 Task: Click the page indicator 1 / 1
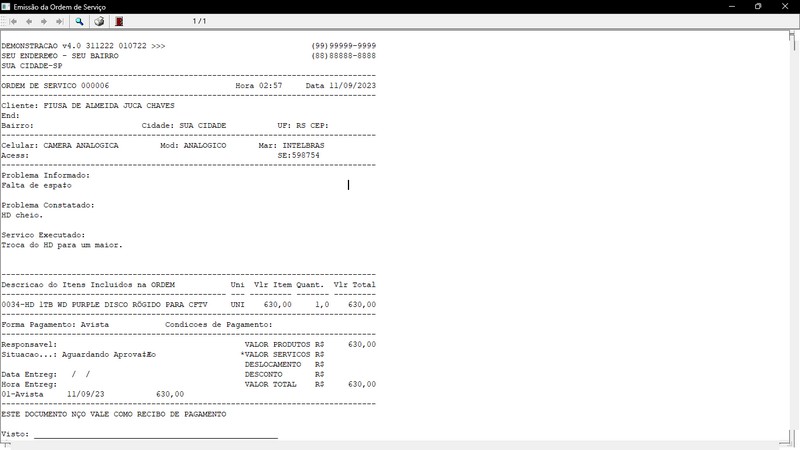click(x=199, y=21)
